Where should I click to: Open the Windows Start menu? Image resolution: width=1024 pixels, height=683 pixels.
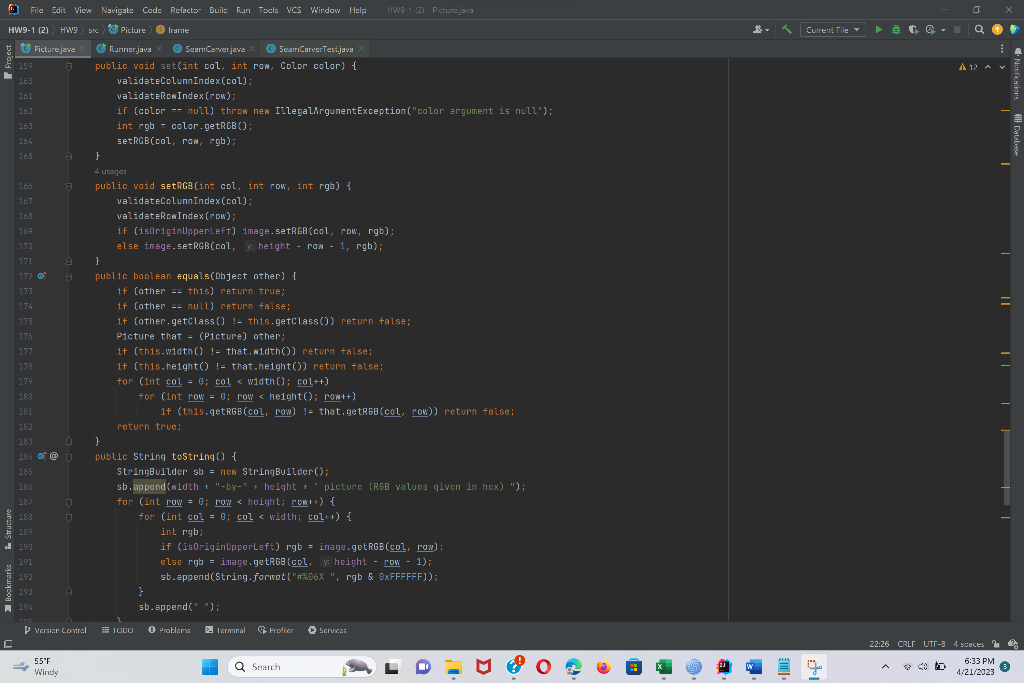(210, 667)
